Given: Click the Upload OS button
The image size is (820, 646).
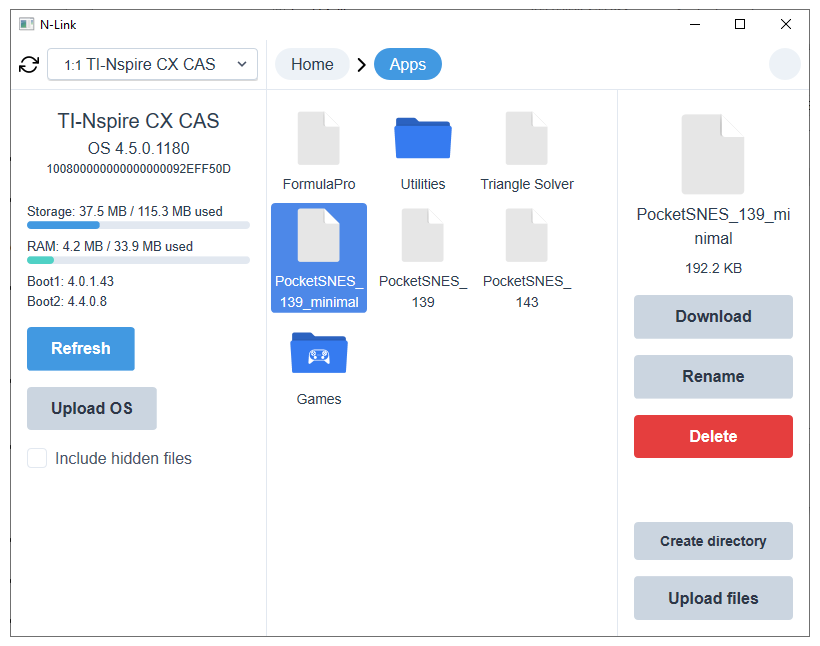Looking at the screenshot, I should coord(92,408).
